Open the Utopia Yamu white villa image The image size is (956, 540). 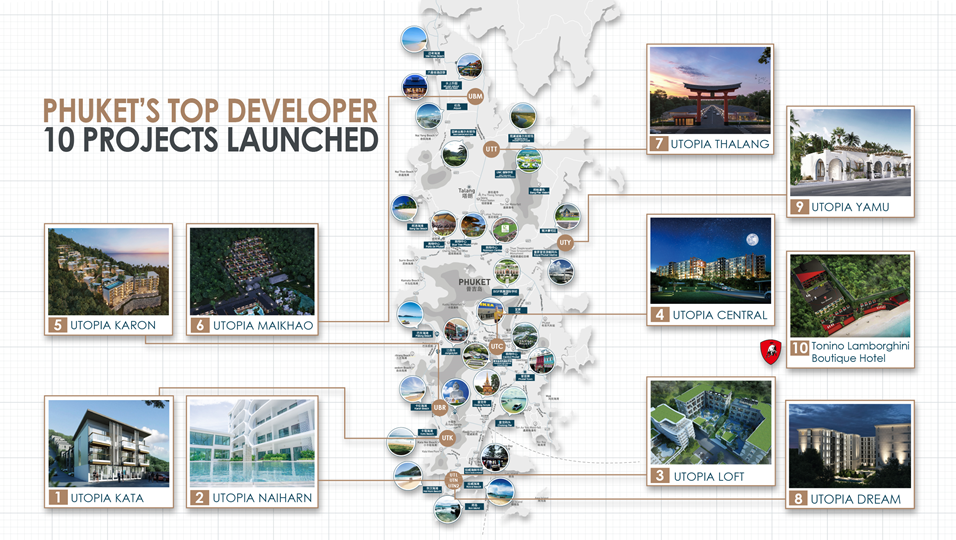851,153
